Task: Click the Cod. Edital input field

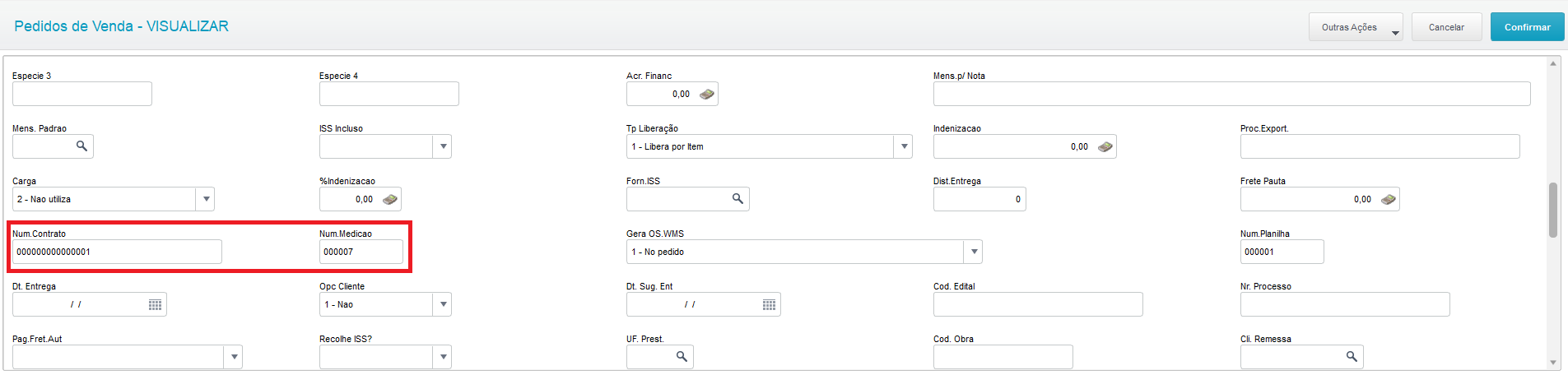Action: pyautogui.click(x=1038, y=304)
